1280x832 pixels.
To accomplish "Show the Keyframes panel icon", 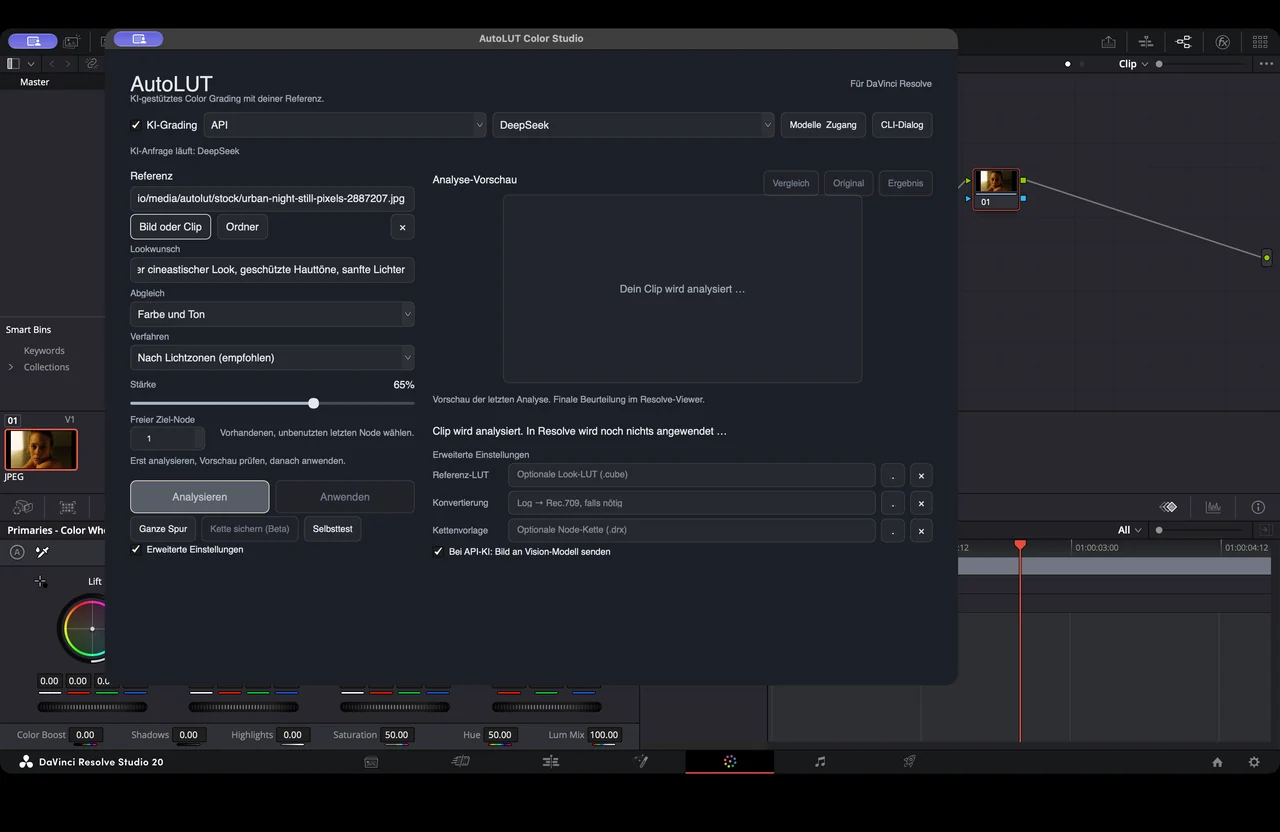I will [x=1168, y=507].
